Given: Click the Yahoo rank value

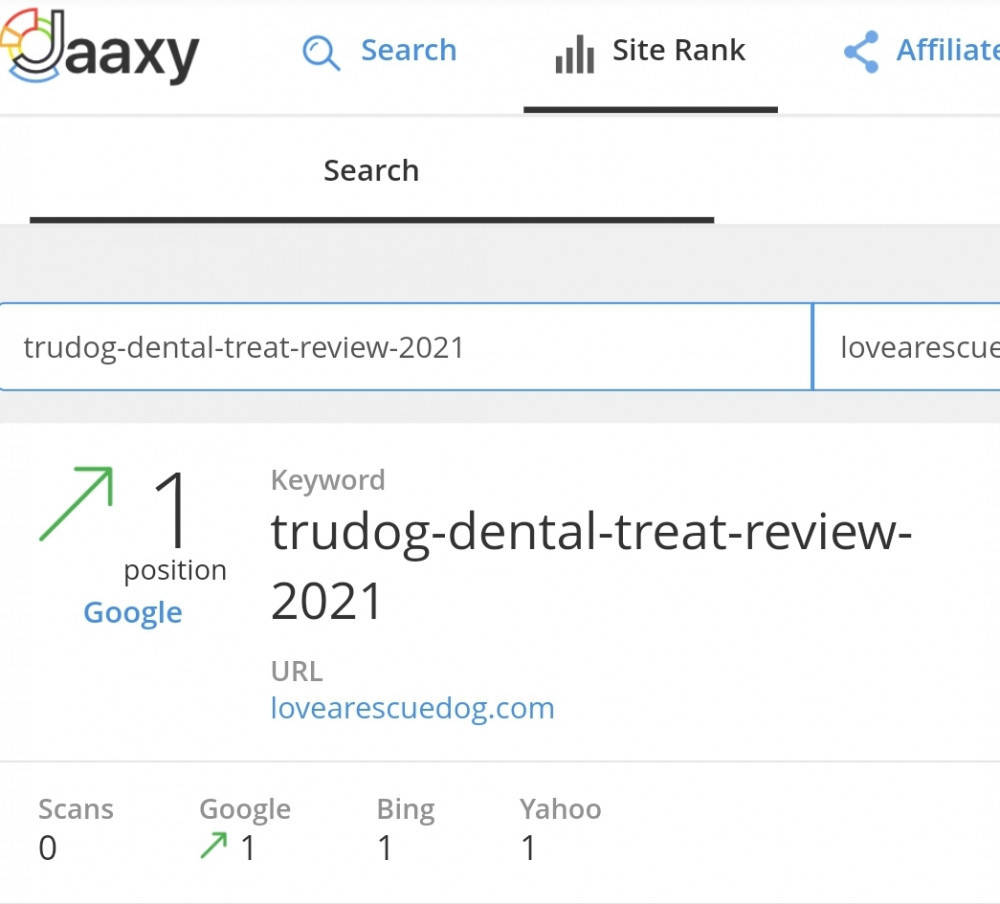Looking at the screenshot, I should (528, 848).
